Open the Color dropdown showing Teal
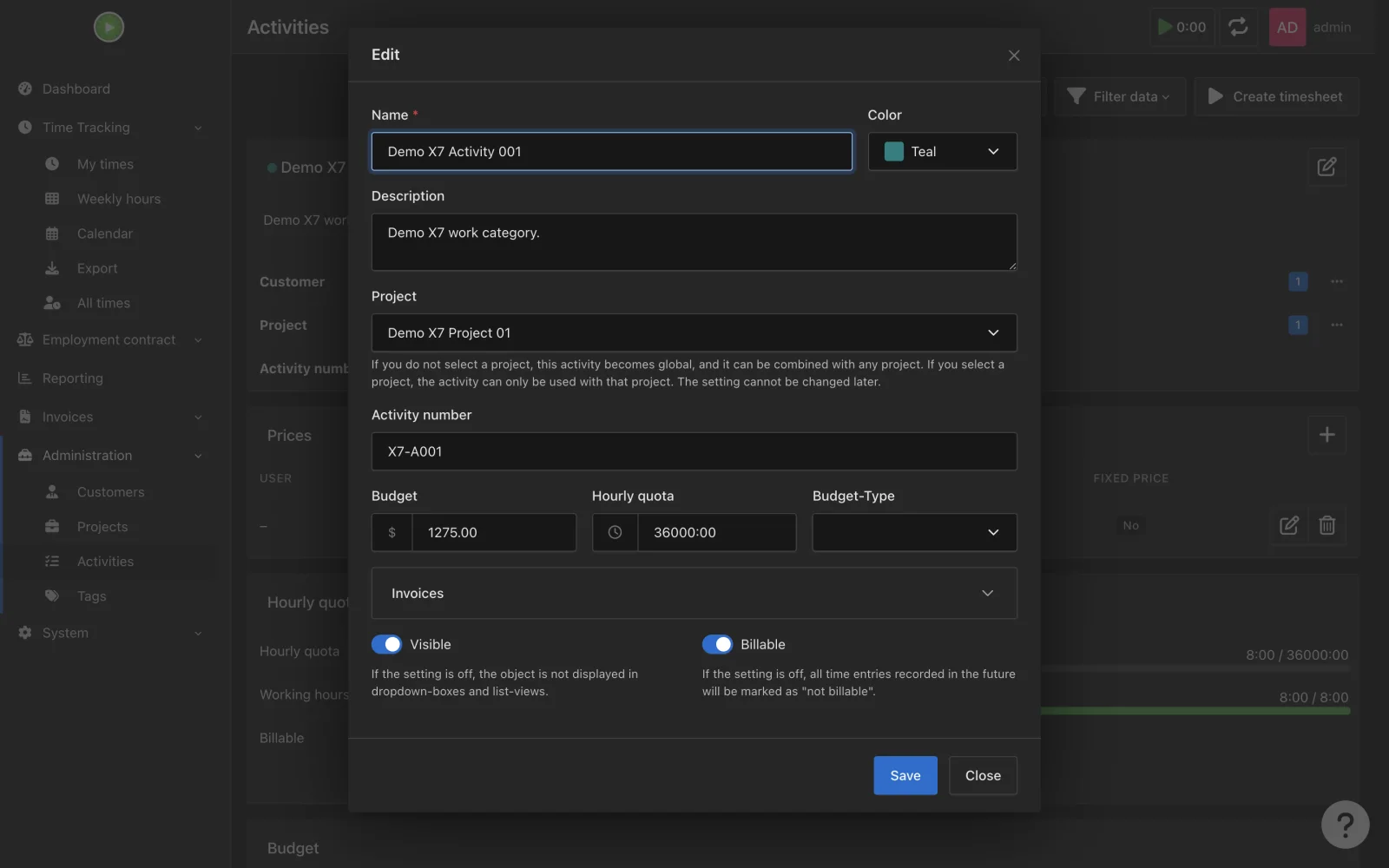Image resolution: width=1389 pixels, height=868 pixels. click(942, 152)
